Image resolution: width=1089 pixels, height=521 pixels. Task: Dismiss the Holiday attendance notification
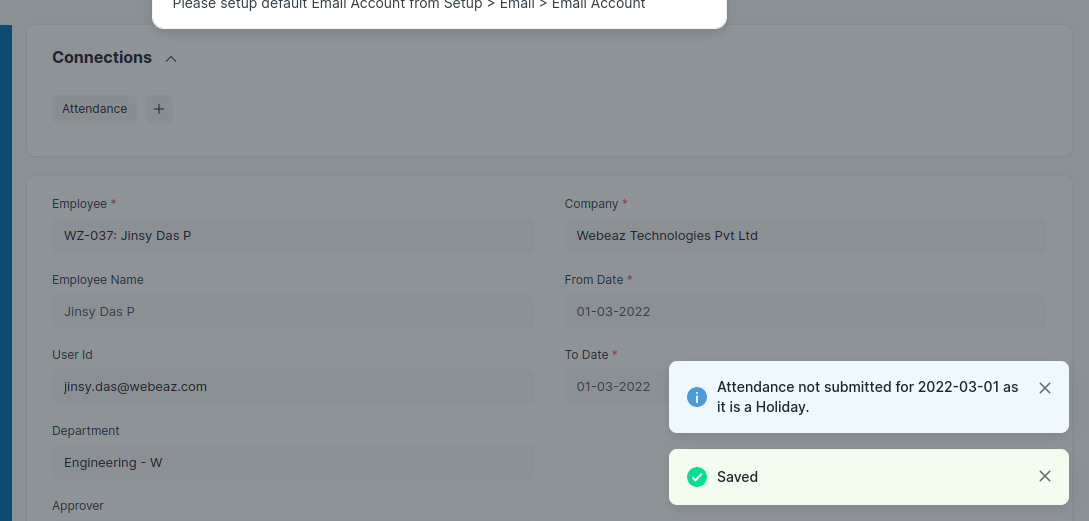1045,388
